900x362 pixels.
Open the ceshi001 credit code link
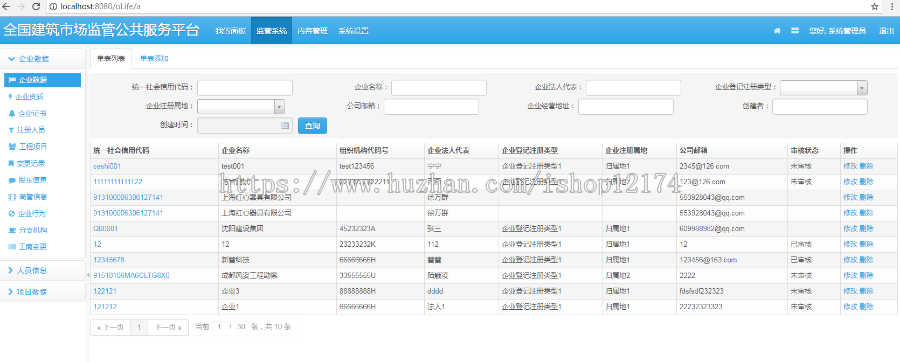(107, 166)
